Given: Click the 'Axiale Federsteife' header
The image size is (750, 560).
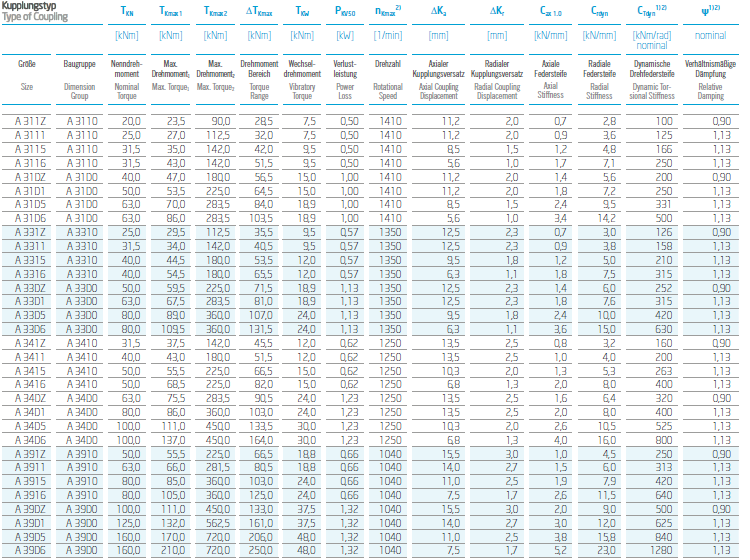Looking at the screenshot, I should pos(551,69).
